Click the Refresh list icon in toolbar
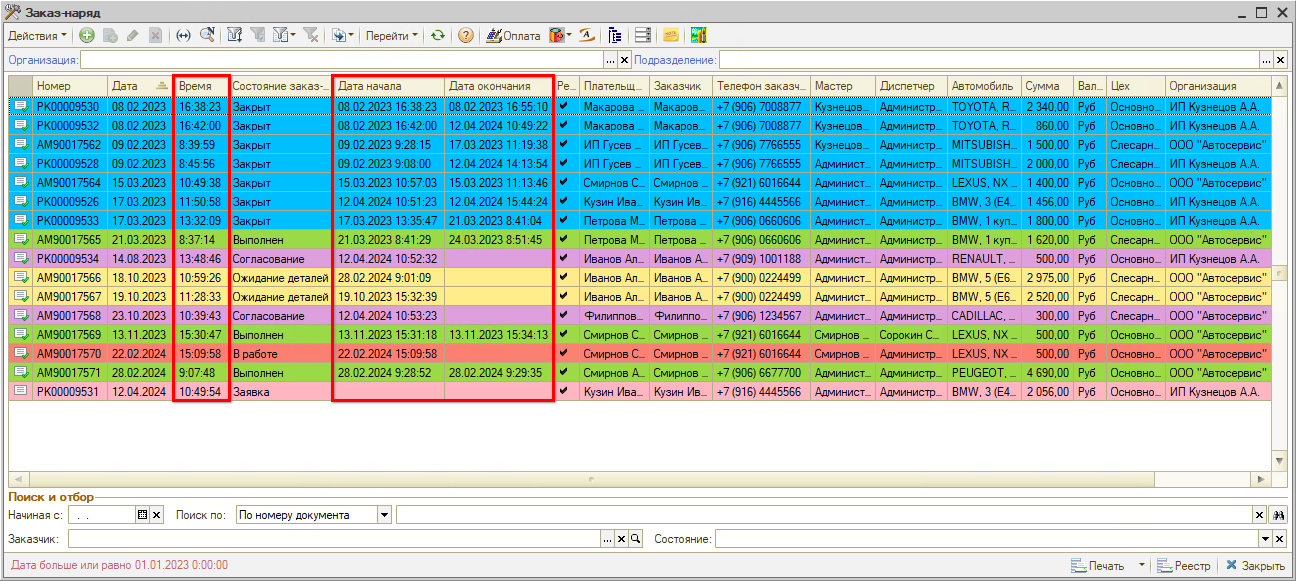The width and height of the screenshot is (1296, 581). pyautogui.click(x=438, y=35)
